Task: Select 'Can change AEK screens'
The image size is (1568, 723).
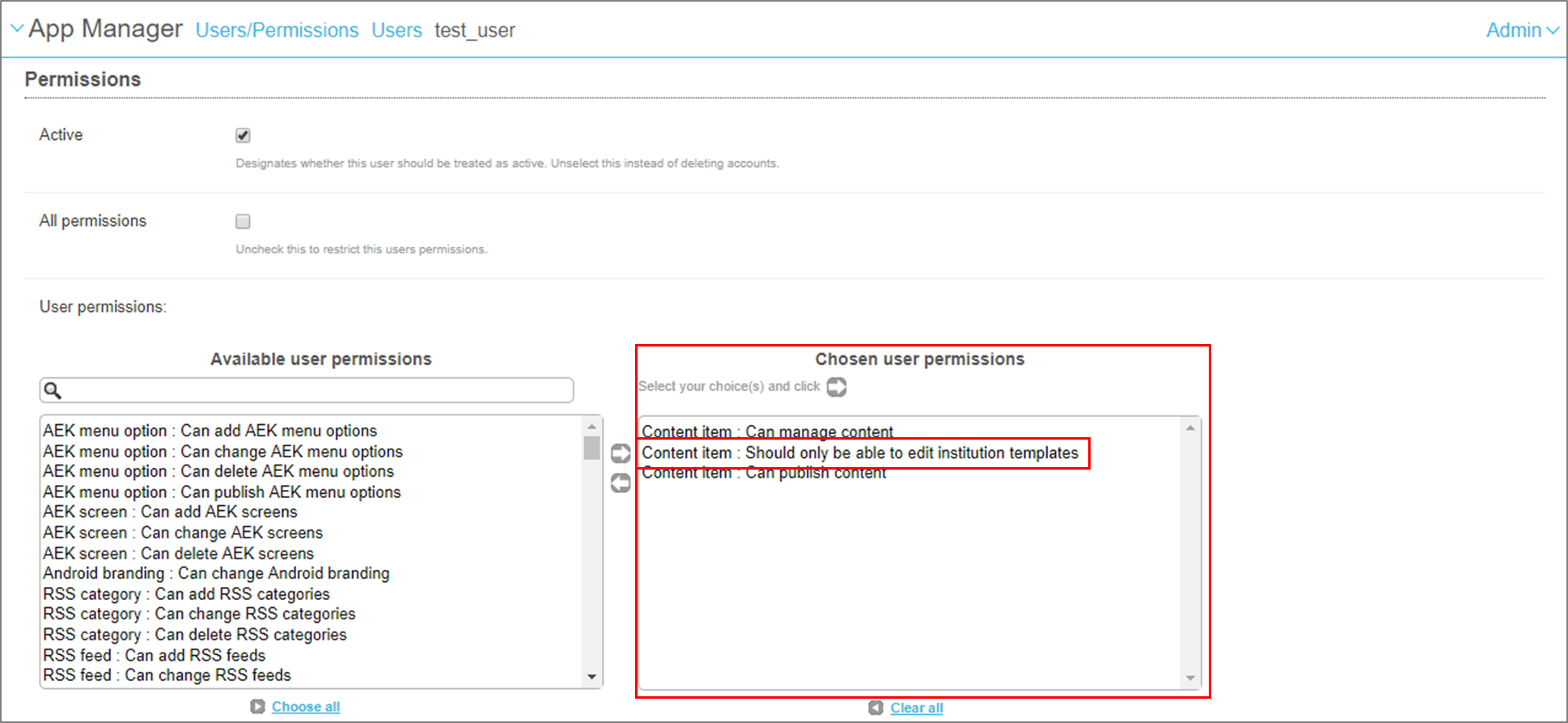Action: tap(183, 533)
